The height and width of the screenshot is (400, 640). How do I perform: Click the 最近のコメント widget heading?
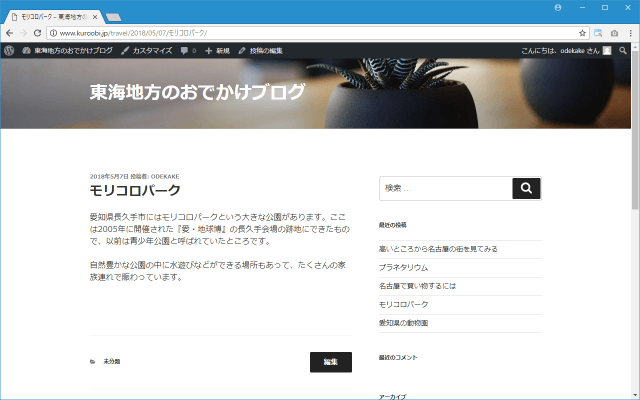(x=398, y=358)
